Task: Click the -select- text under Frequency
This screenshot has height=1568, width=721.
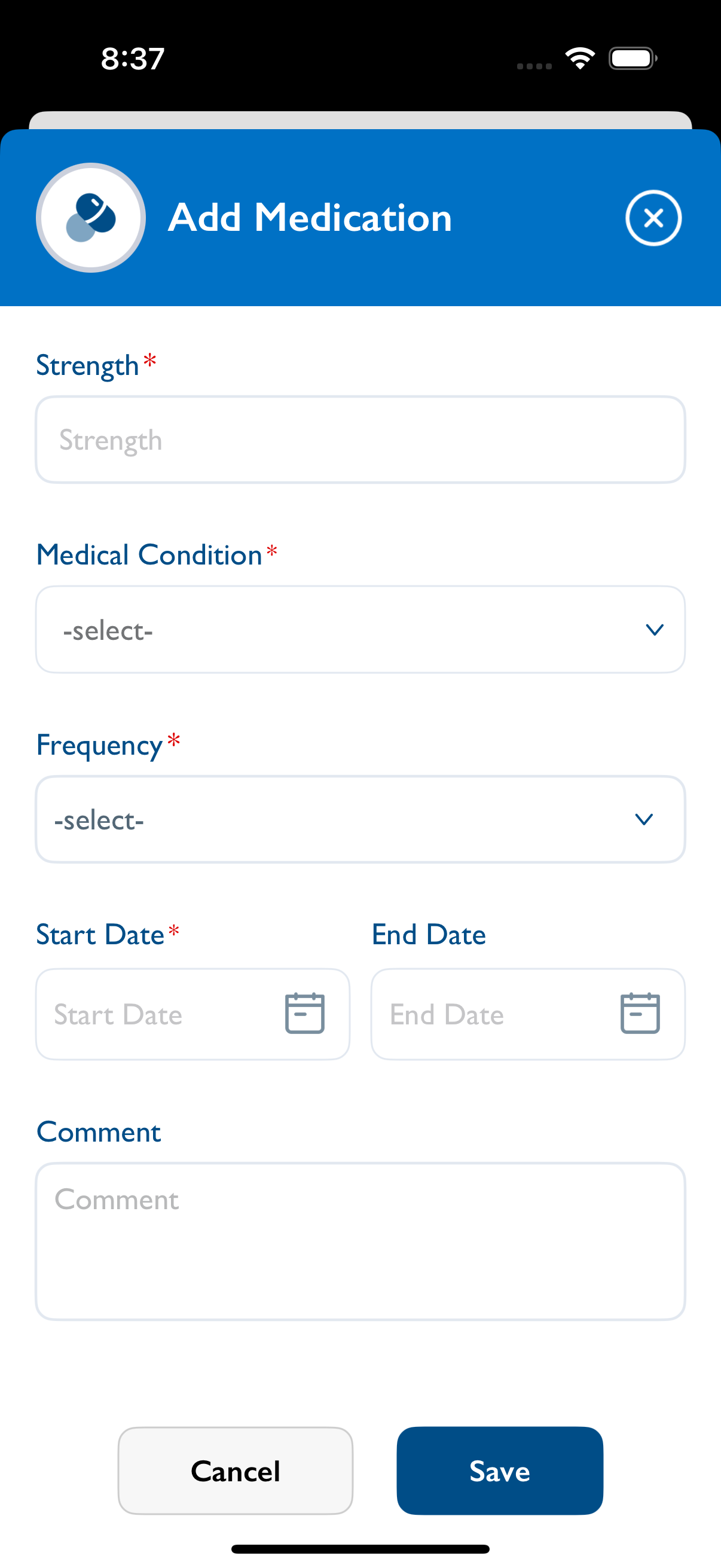Action: [99, 820]
